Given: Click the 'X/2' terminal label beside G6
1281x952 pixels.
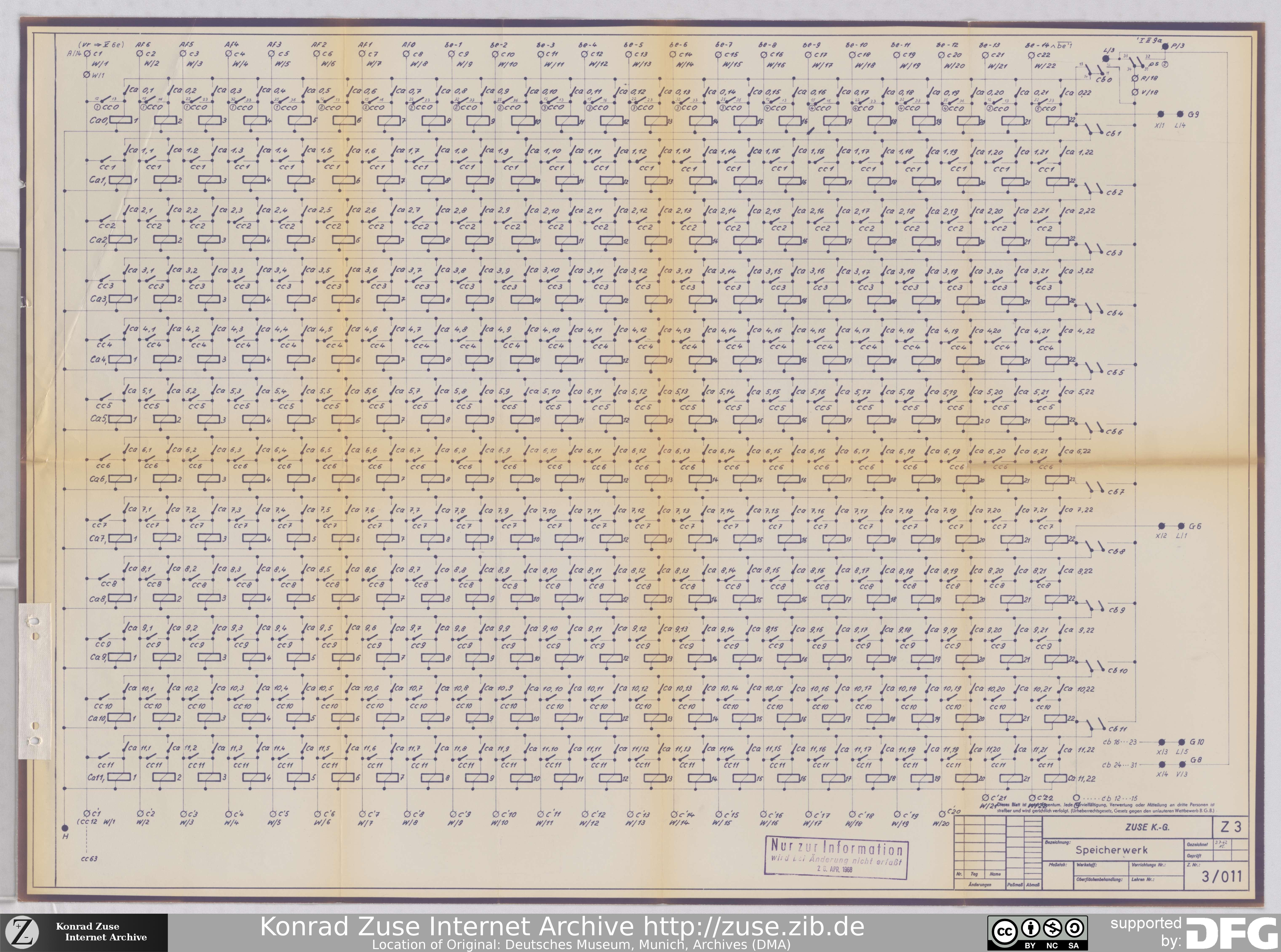Looking at the screenshot, I should pos(1161,536).
